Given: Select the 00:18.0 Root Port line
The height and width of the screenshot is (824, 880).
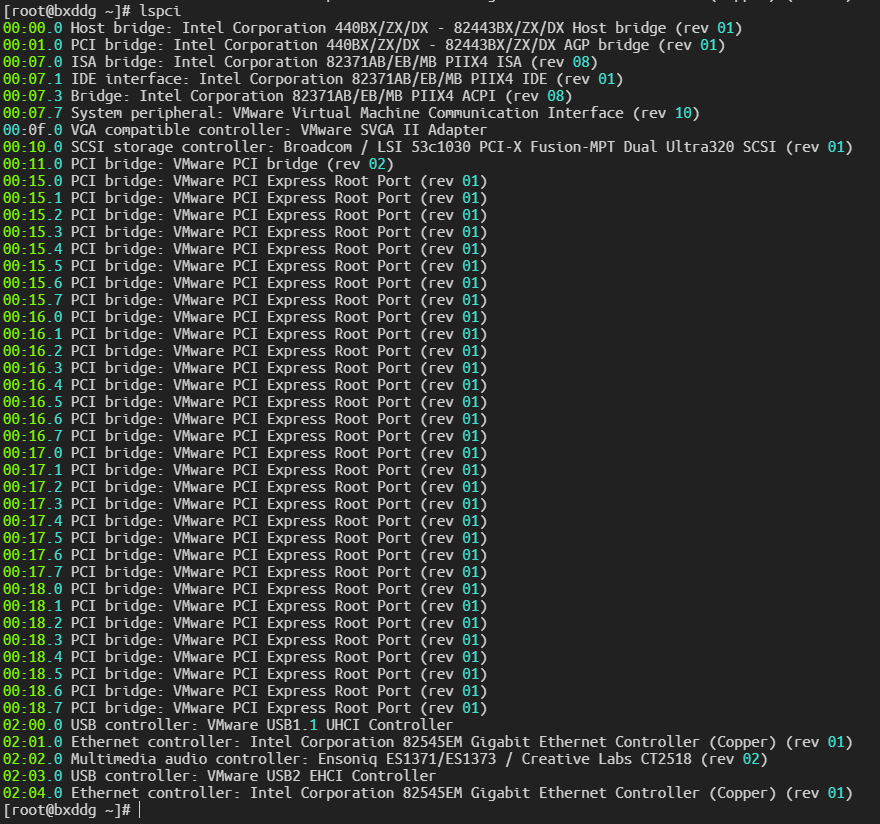Looking at the screenshot, I should (x=245, y=589).
